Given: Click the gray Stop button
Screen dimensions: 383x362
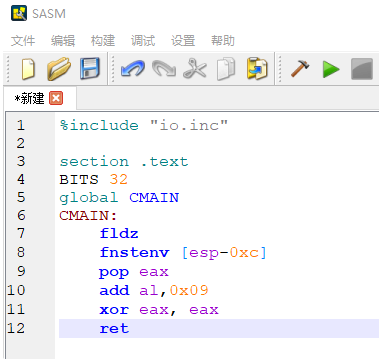Looking at the screenshot, I should [x=362, y=69].
